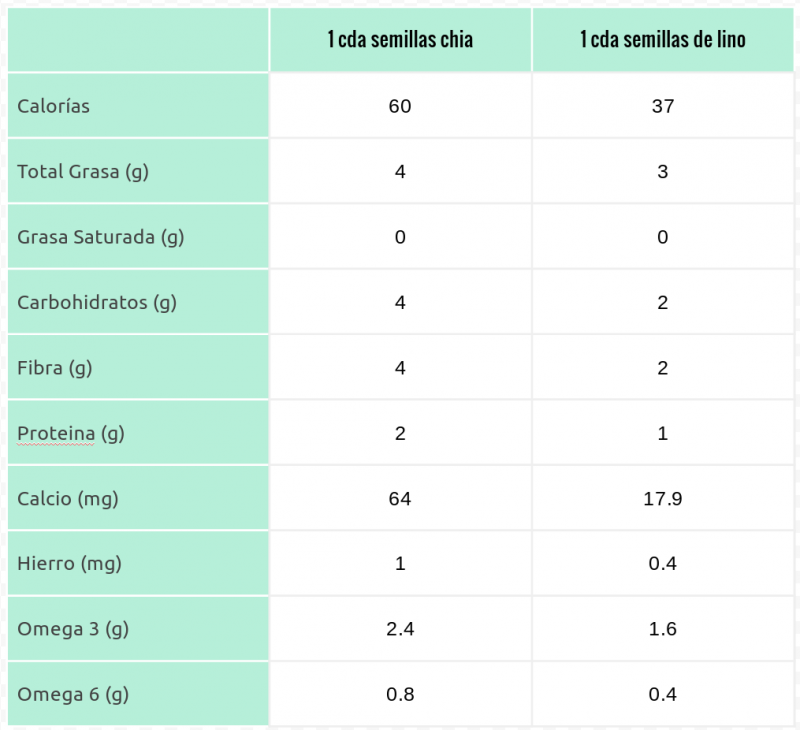Select the chia calcium value 64

[400, 498]
